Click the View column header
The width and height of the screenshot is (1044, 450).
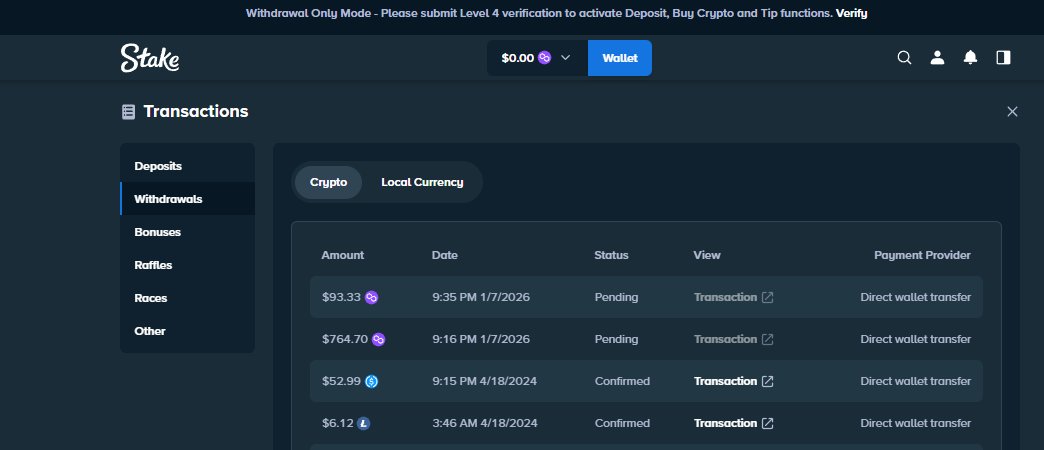[x=707, y=256]
